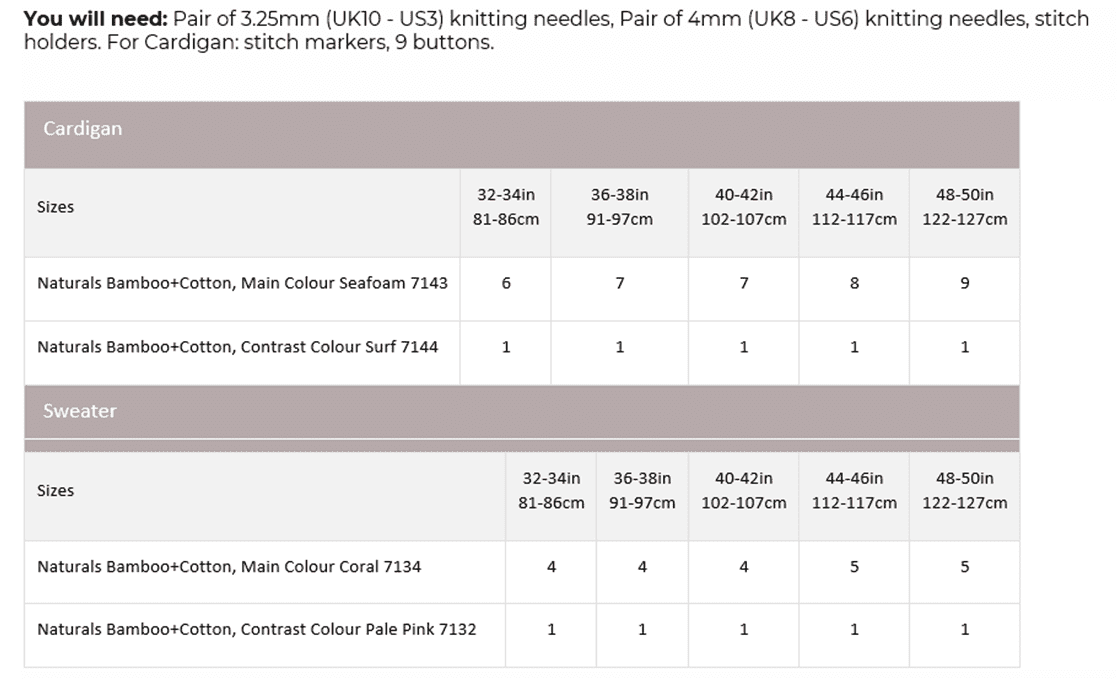
Task: Click the Cardigan section header bar
Action: [x=521, y=130]
